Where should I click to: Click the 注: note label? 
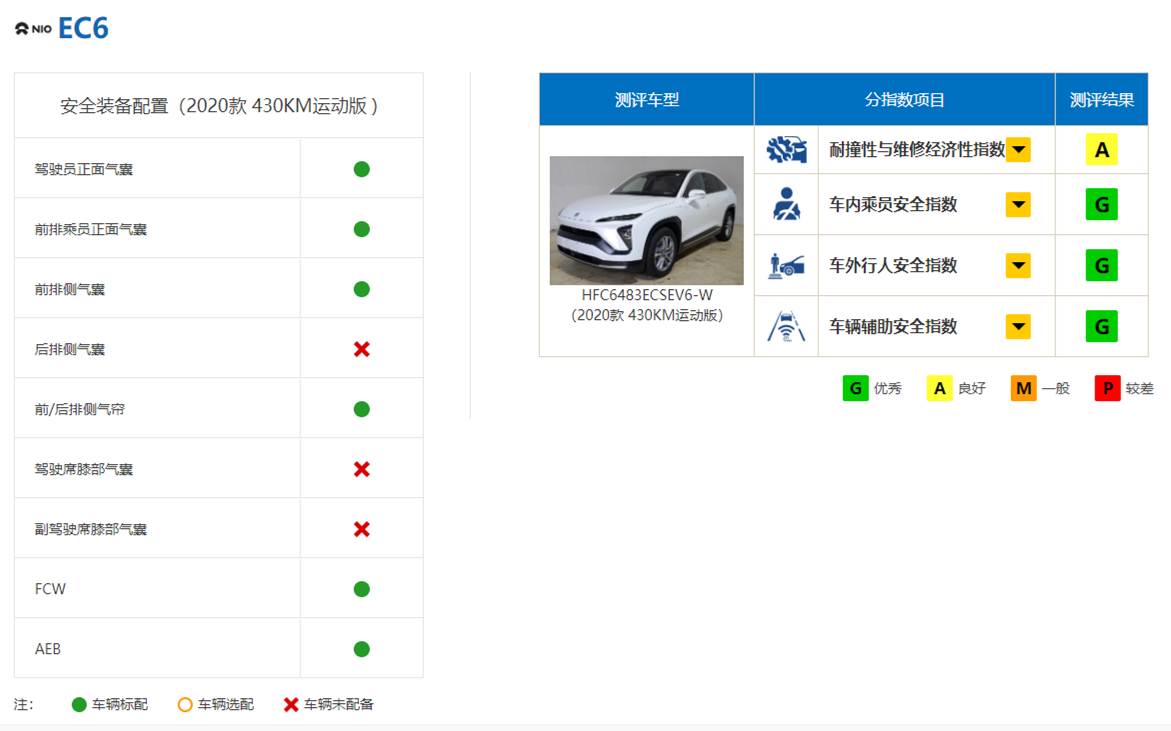[23, 705]
